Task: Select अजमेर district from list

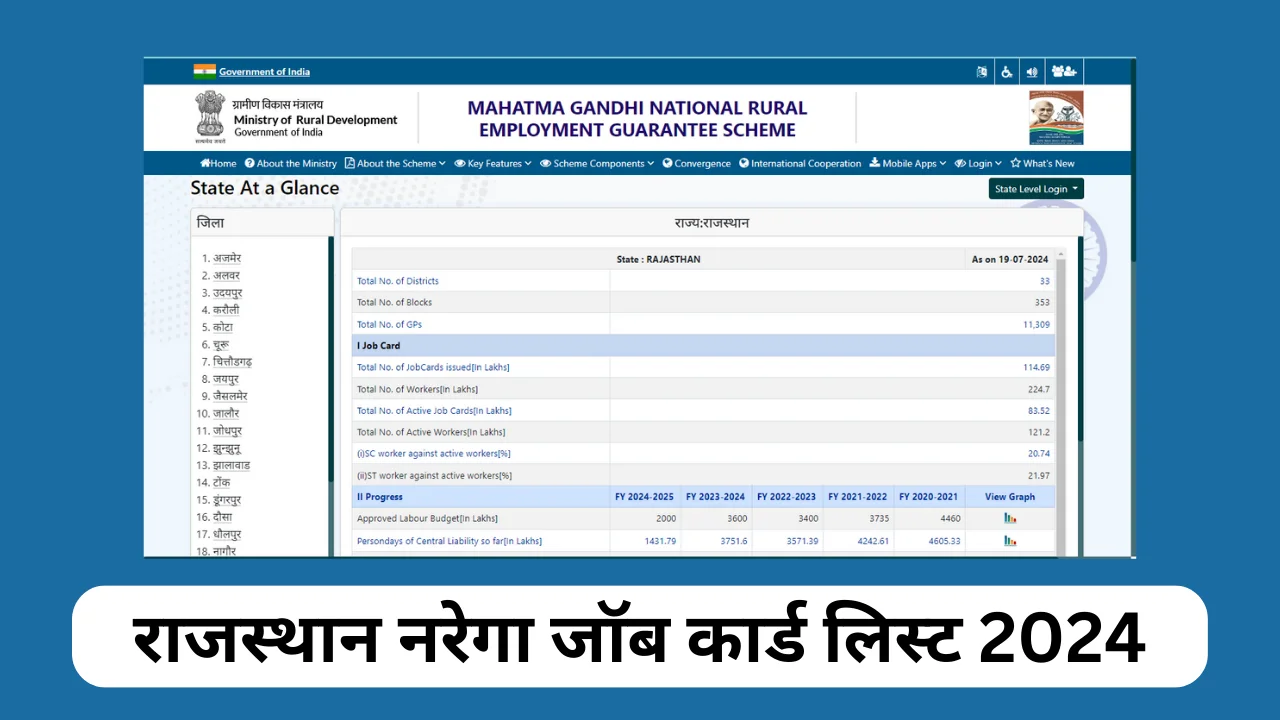Action: (227, 258)
